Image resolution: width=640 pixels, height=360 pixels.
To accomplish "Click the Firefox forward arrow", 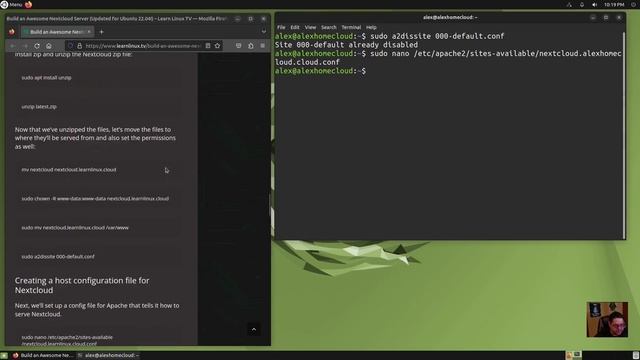I will point(25,46).
